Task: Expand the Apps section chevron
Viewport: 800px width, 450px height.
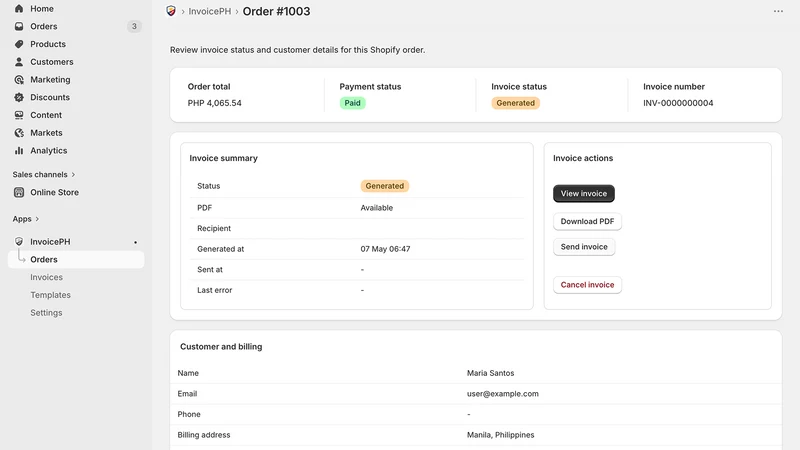Action: tap(37, 219)
